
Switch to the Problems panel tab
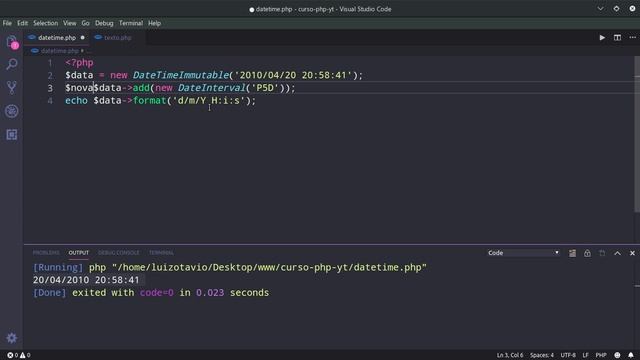pos(46,253)
